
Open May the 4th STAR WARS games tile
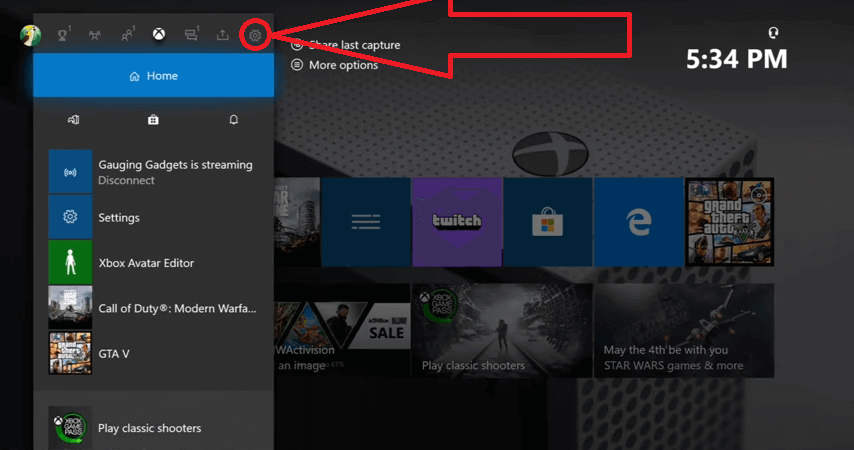tap(684, 330)
